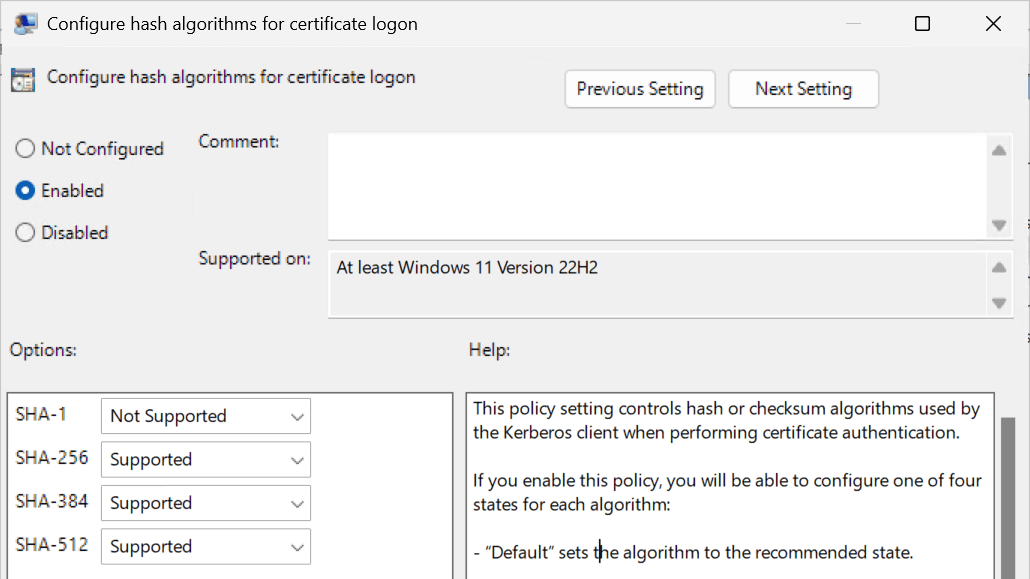Click the title bar policy editor icon
Screen dimensions: 1030x579
coord(26,24)
